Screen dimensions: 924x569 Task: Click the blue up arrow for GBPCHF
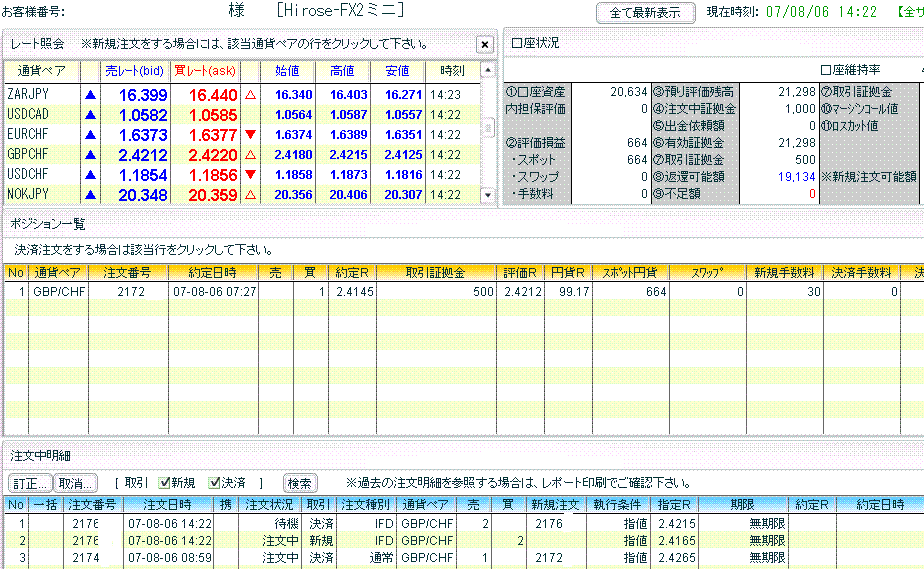tap(90, 154)
